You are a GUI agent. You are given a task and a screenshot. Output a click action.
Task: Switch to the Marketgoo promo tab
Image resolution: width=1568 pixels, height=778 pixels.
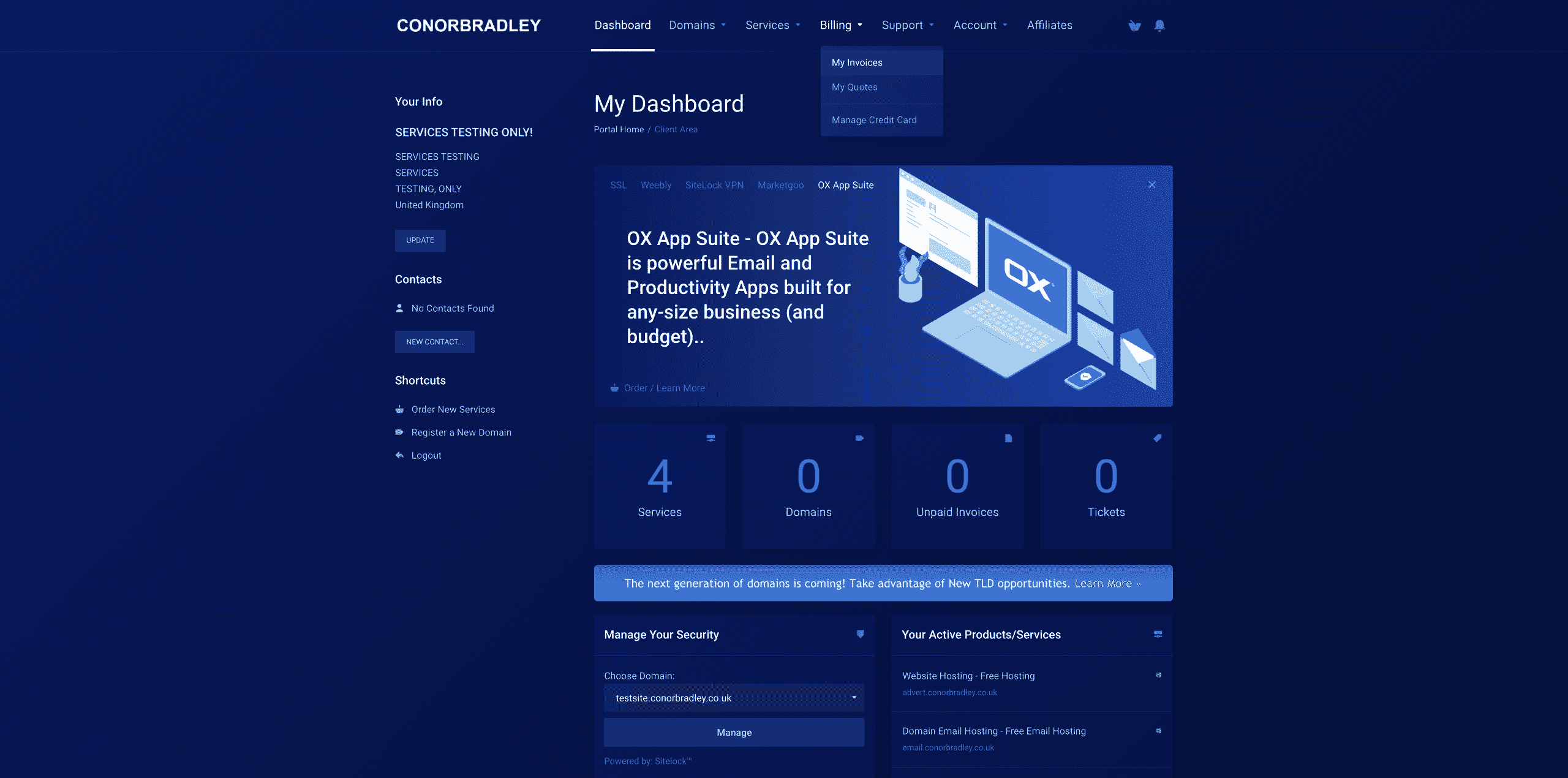[780, 185]
